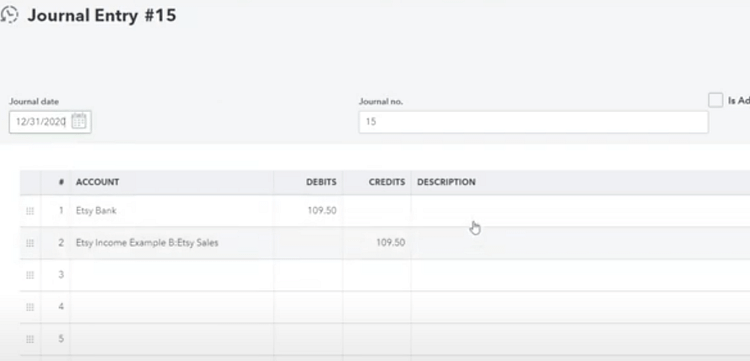Select the Etsy Income Example B:Etsy Sales cell
Screen dimensions: 750x361
172,243
